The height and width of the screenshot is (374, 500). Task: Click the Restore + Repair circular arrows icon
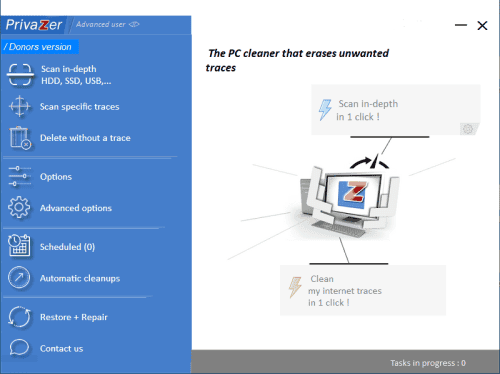point(19,316)
